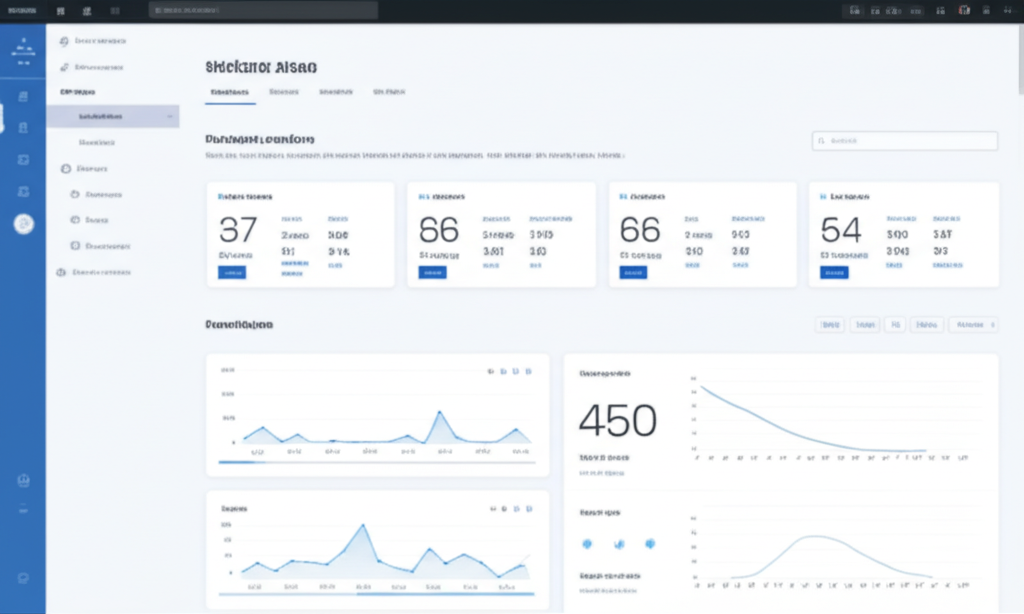Switch to the second tab under the page title
Viewport: 1024px width, 614px height.
point(286,92)
